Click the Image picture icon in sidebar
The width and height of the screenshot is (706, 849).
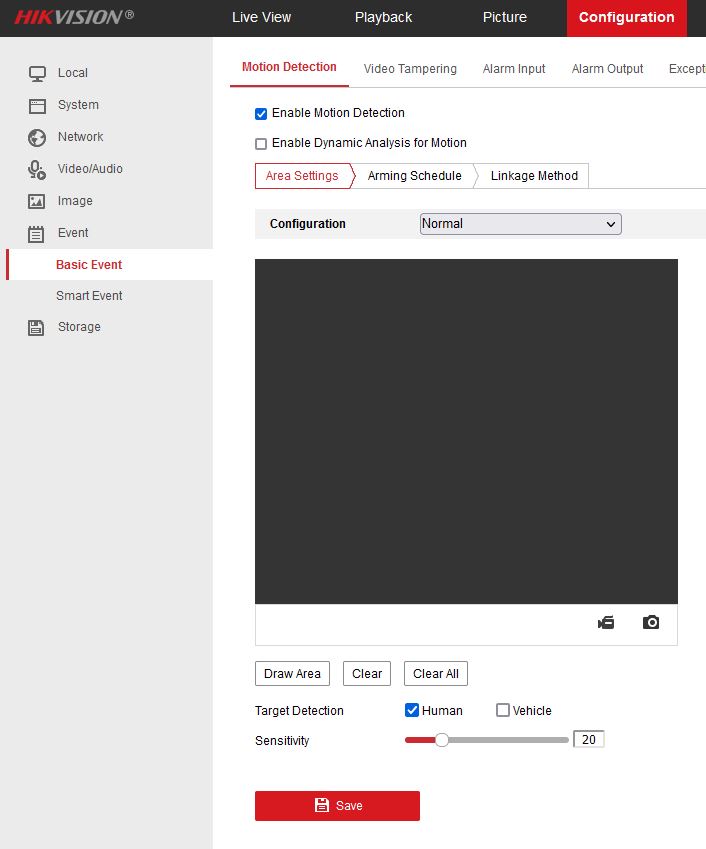37,201
